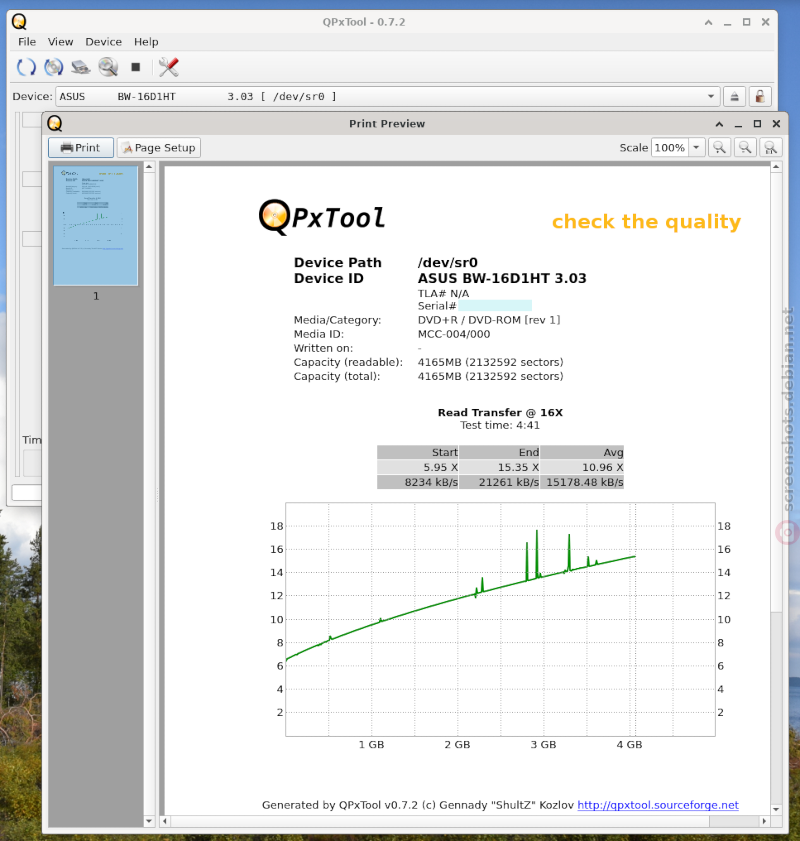This screenshot has height=841, width=800.
Task: Click the QPxTool main window title icon
Action: pyautogui.click(x=19, y=22)
